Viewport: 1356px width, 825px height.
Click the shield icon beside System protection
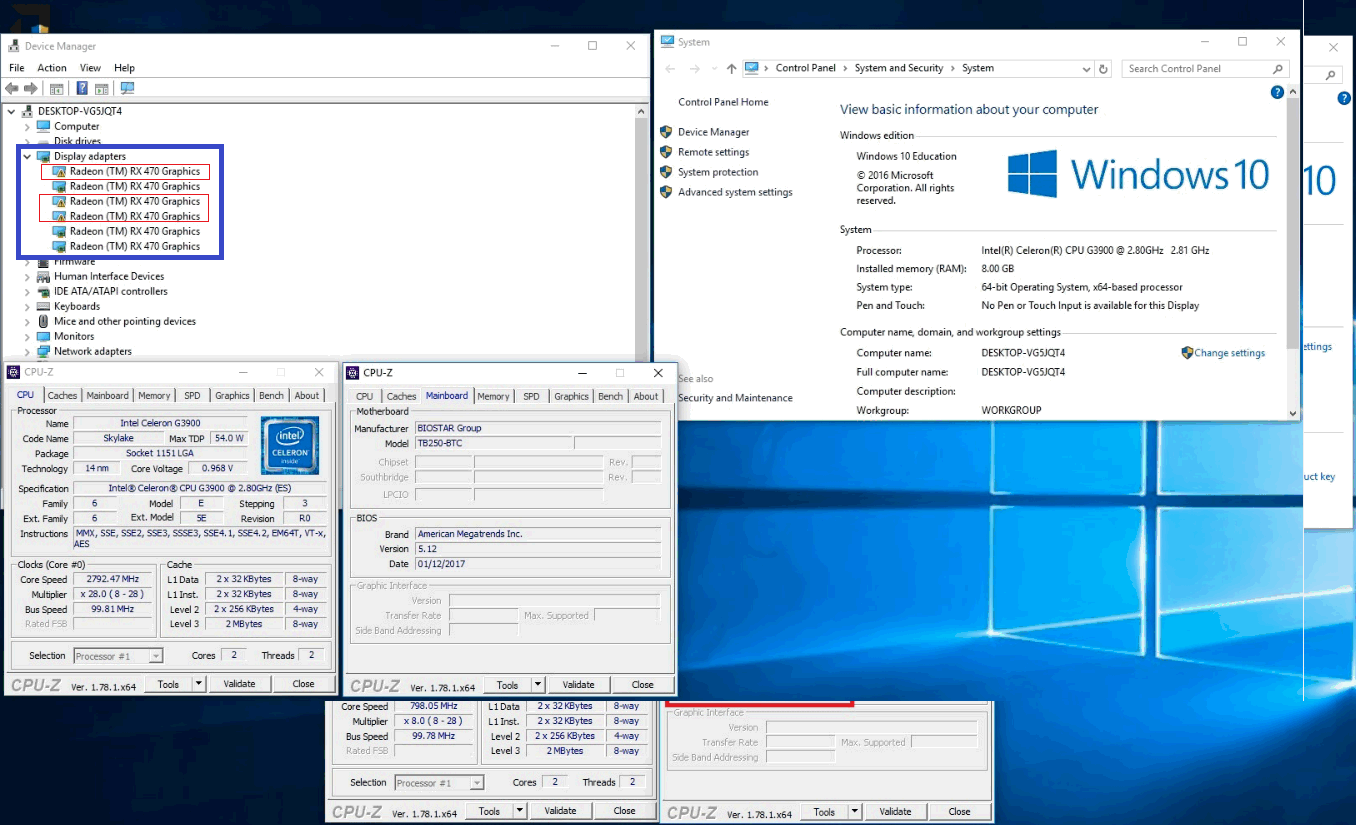pyautogui.click(x=666, y=172)
